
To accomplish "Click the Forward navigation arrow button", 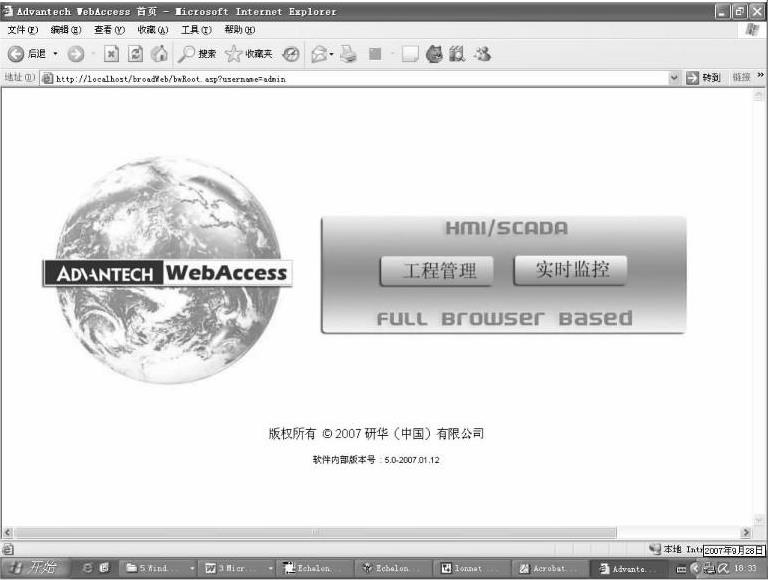I will 76,54.
